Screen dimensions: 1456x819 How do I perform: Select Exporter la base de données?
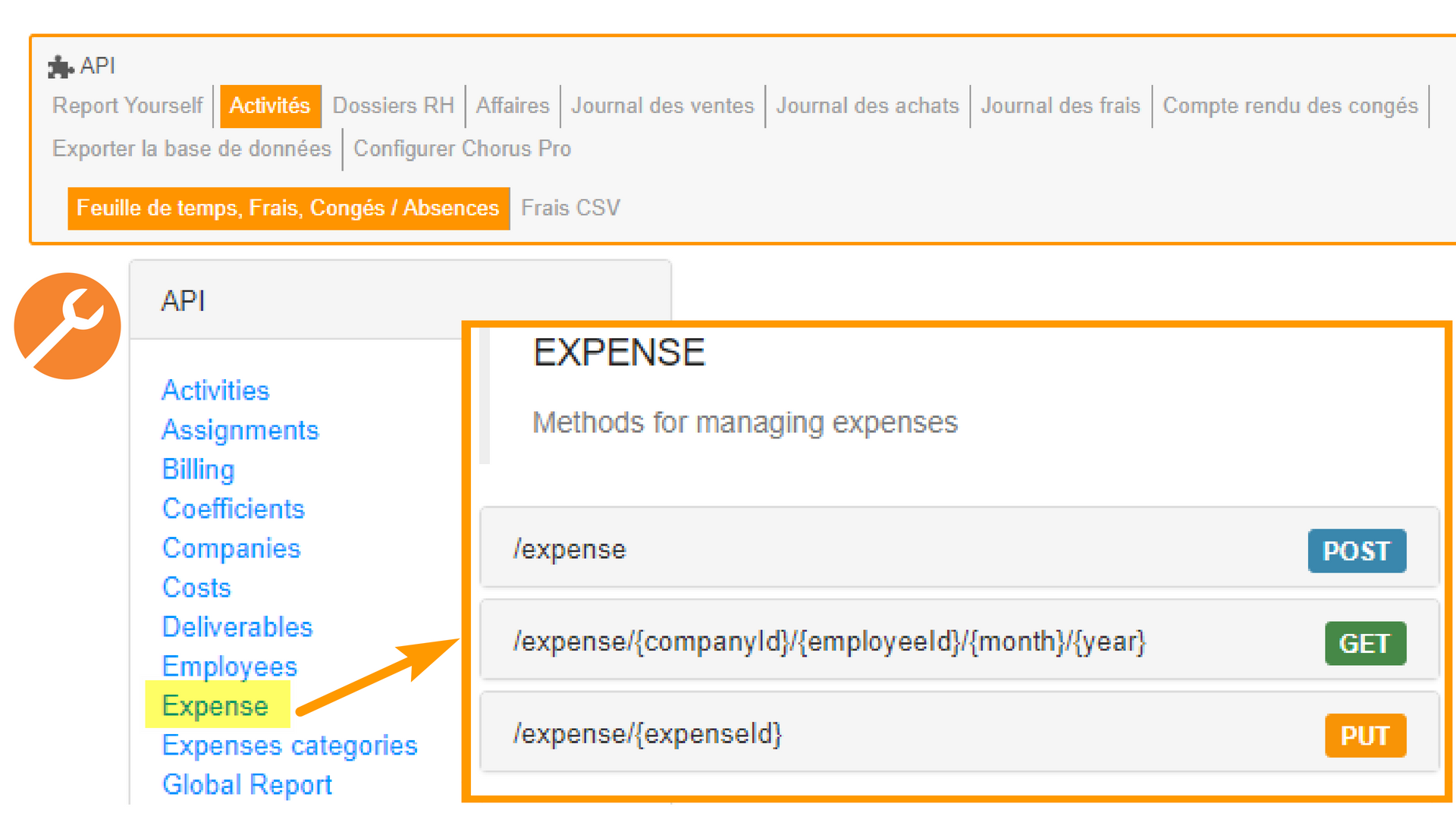[192, 149]
